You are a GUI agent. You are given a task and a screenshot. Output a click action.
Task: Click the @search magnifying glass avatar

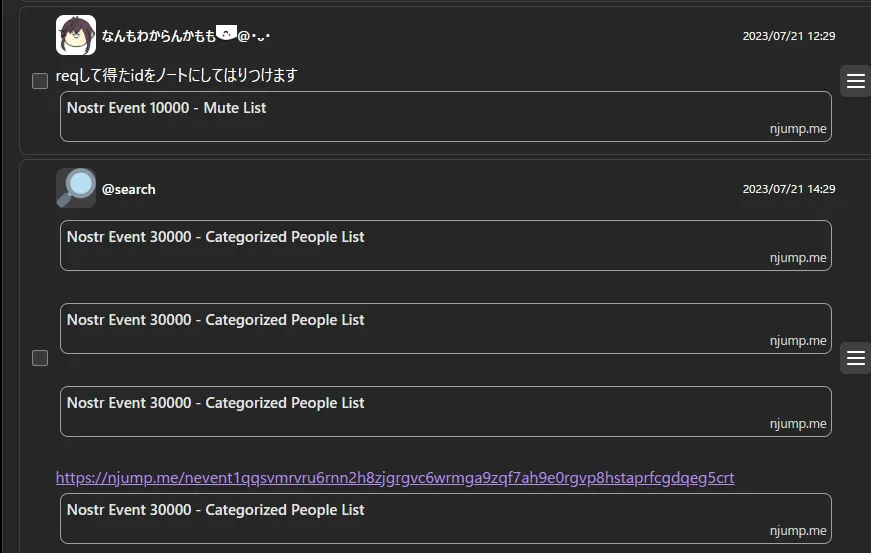click(x=76, y=188)
